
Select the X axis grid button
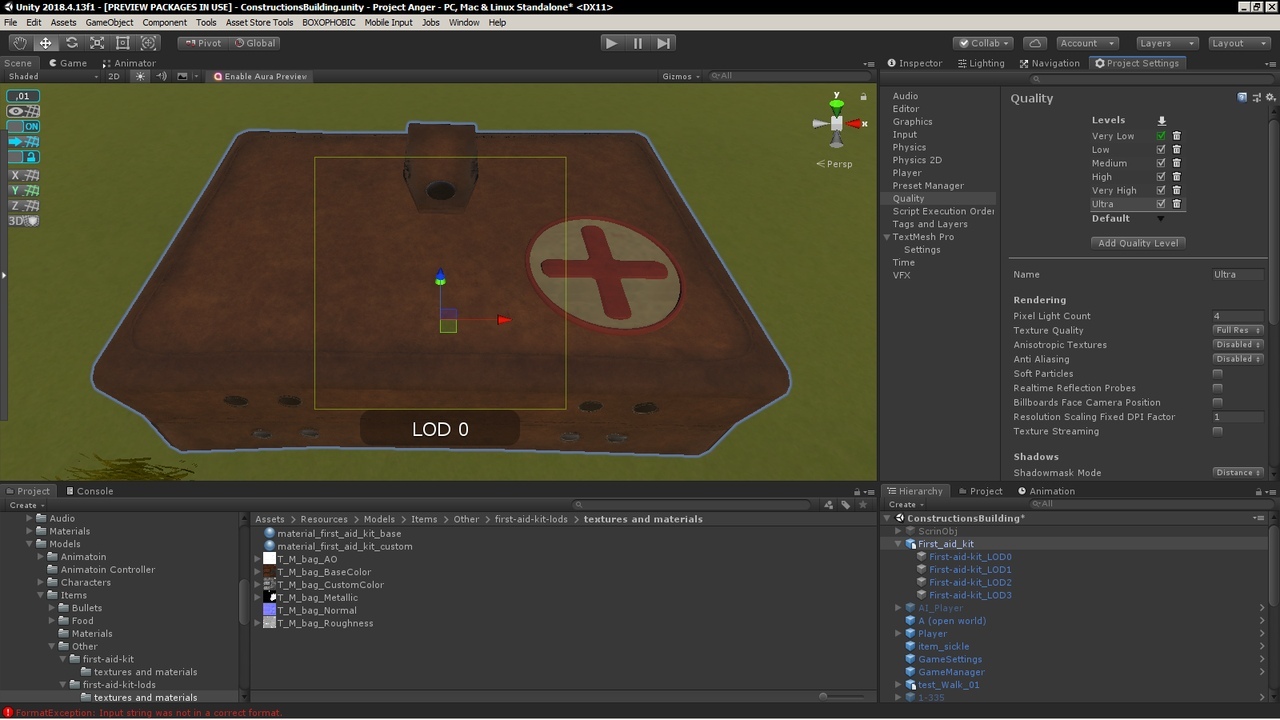[23, 176]
